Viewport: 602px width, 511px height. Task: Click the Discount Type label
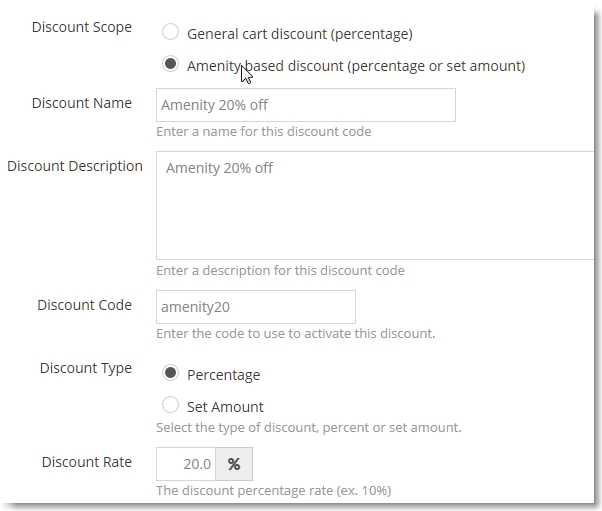click(86, 368)
